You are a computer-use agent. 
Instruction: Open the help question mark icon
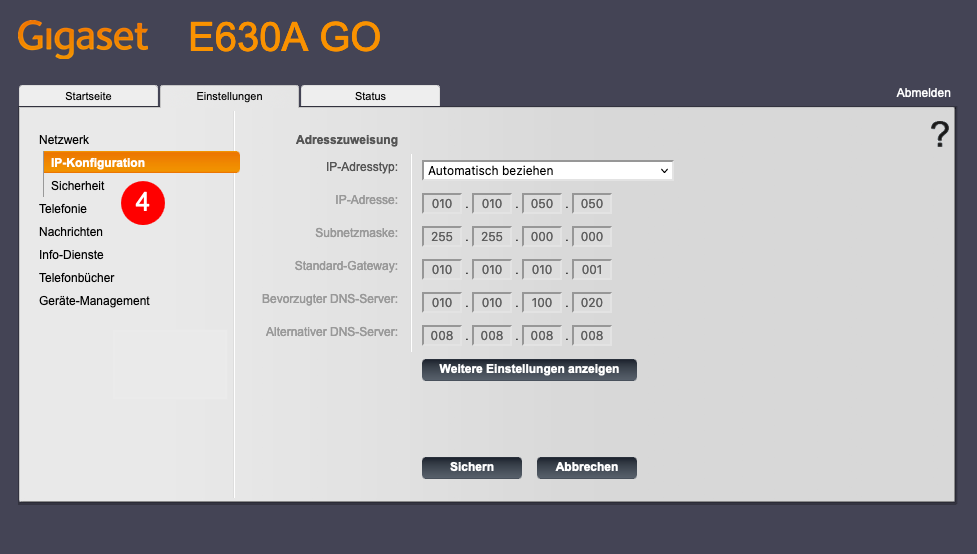pos(940,135)
